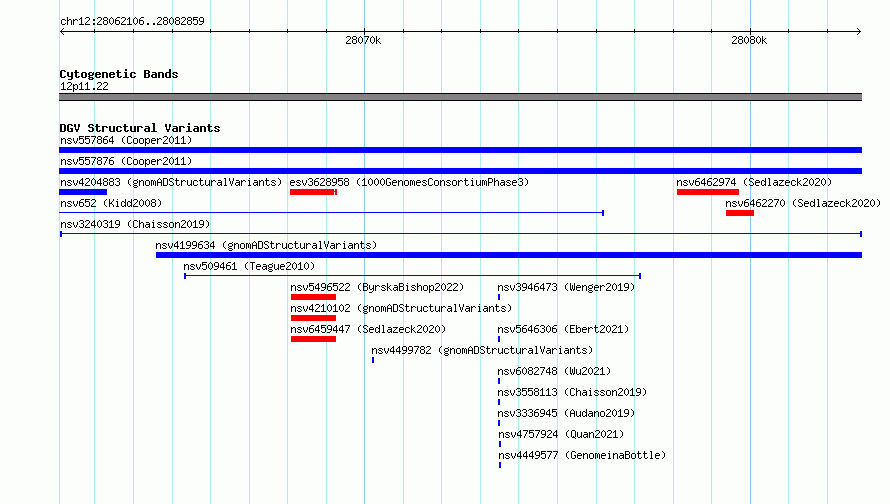Click the nsv557864 (Cooper2011) variant label

(x=126, y=140)
